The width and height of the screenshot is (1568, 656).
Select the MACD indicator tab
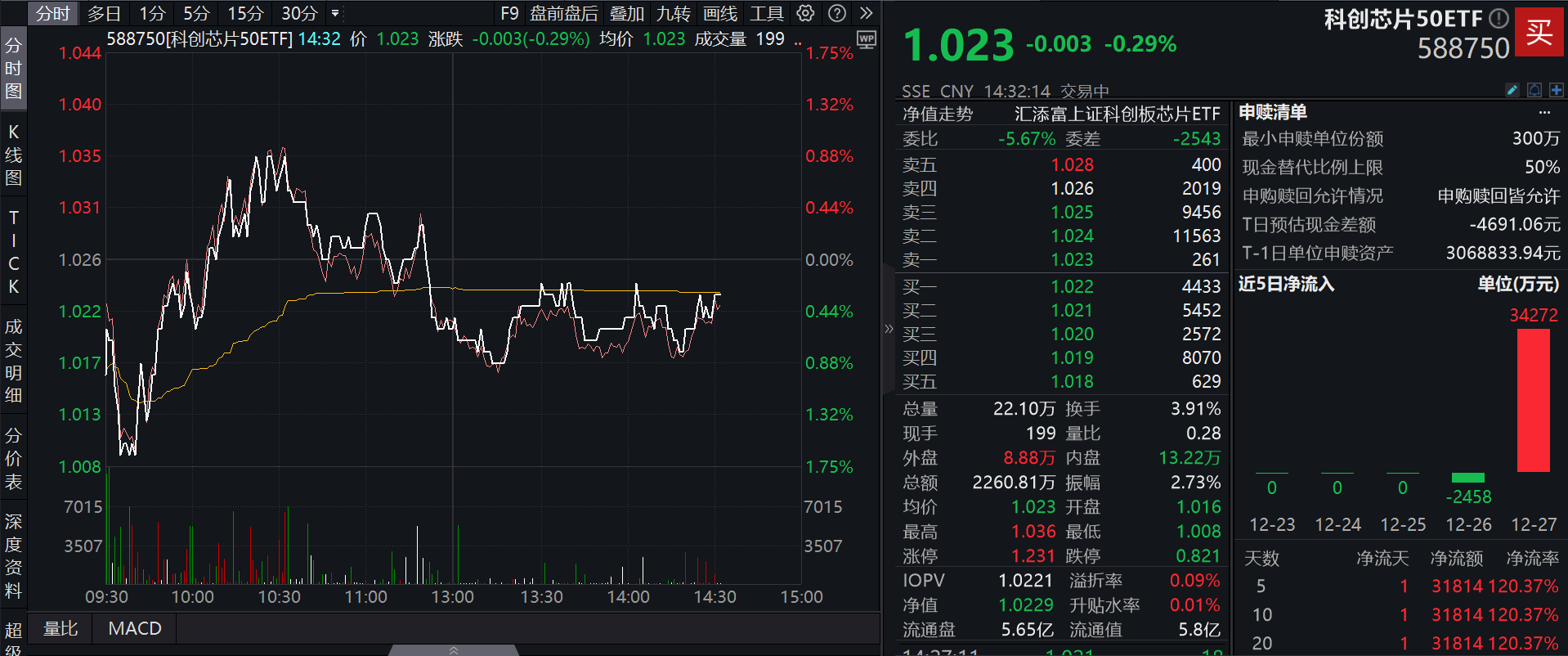point(135,628)
